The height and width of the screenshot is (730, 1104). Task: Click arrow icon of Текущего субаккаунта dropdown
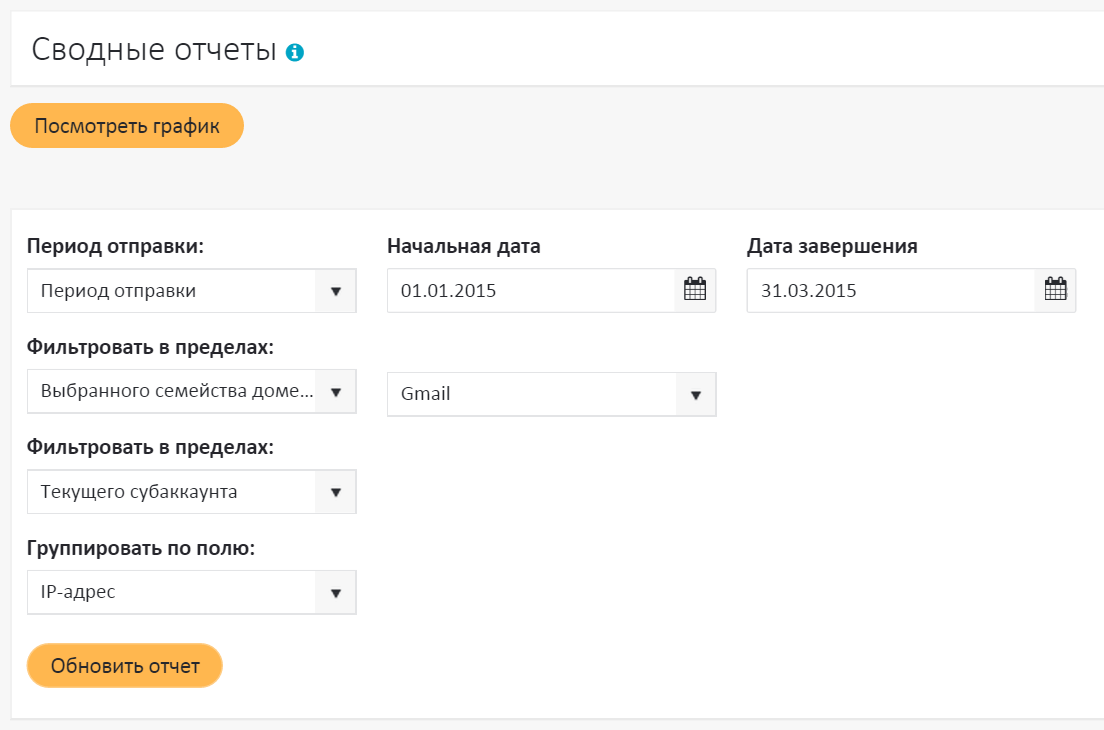[x=336, y=492]
